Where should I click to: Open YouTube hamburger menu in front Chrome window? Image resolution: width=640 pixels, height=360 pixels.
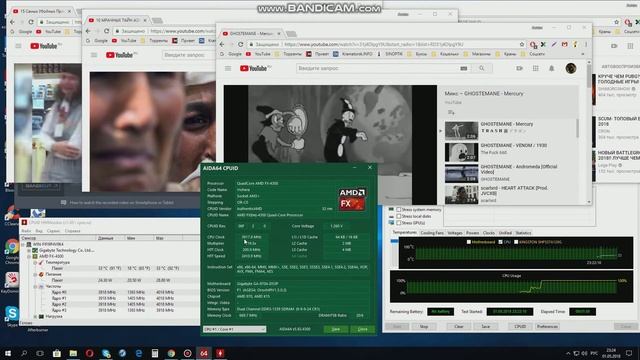click(x=228, y=69)
